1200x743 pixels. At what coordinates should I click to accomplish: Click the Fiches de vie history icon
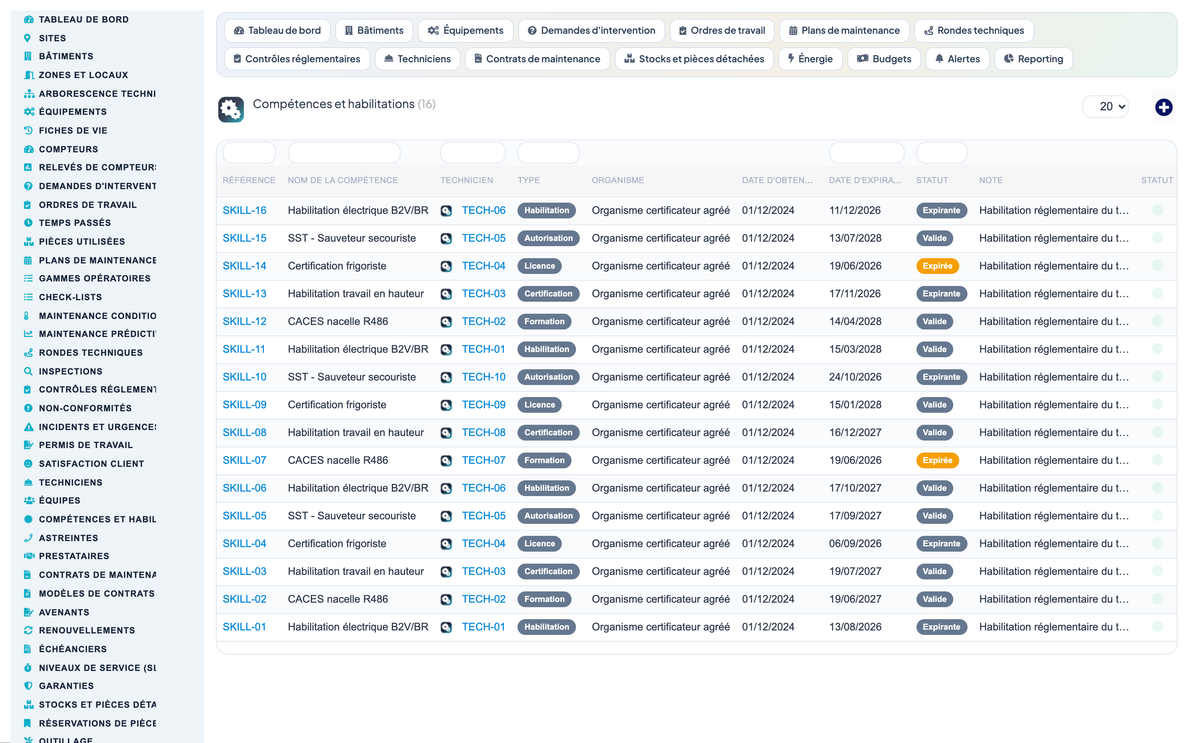click(x=28, y=130)
